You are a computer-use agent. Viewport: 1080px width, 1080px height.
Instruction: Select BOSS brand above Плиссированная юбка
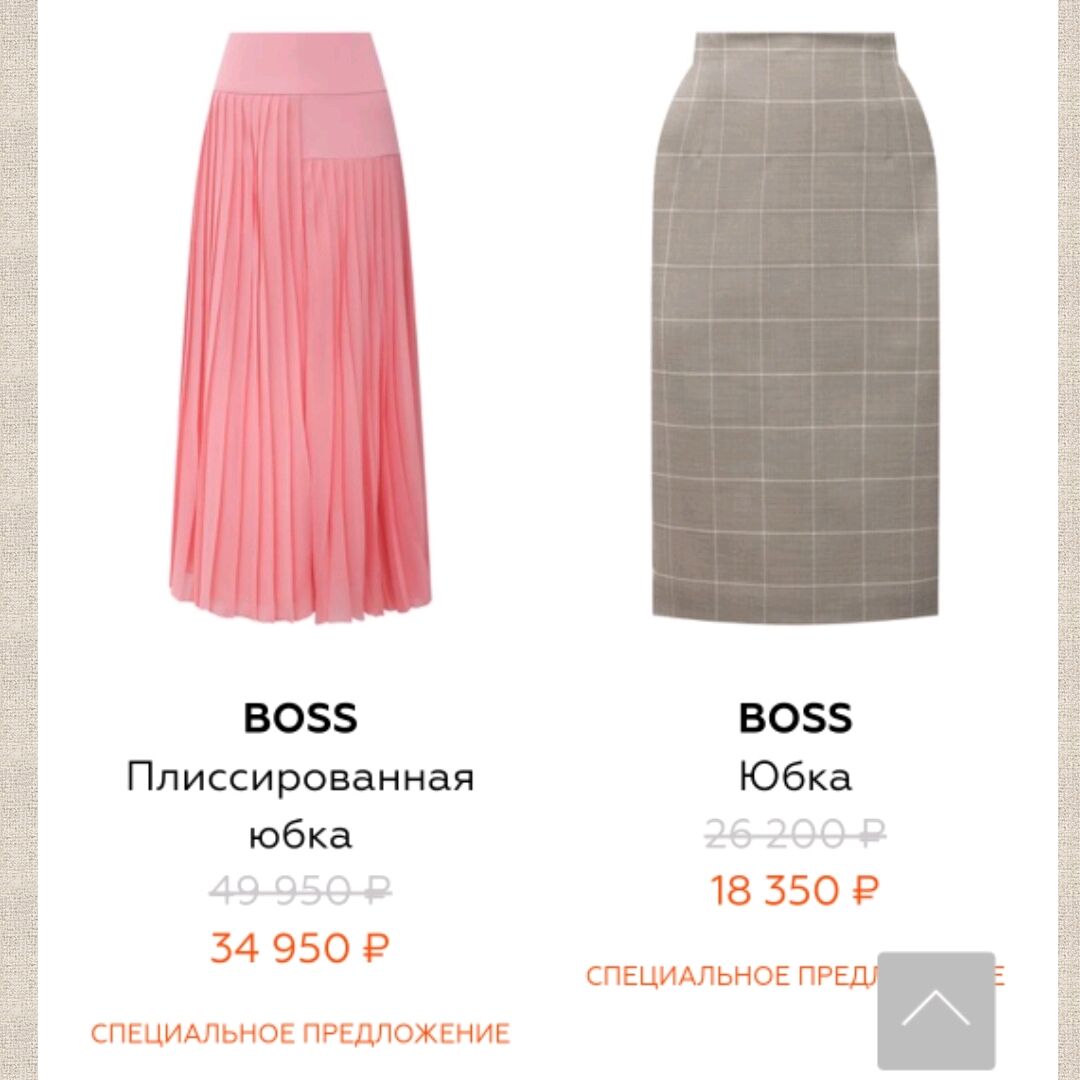coord(300,717)
